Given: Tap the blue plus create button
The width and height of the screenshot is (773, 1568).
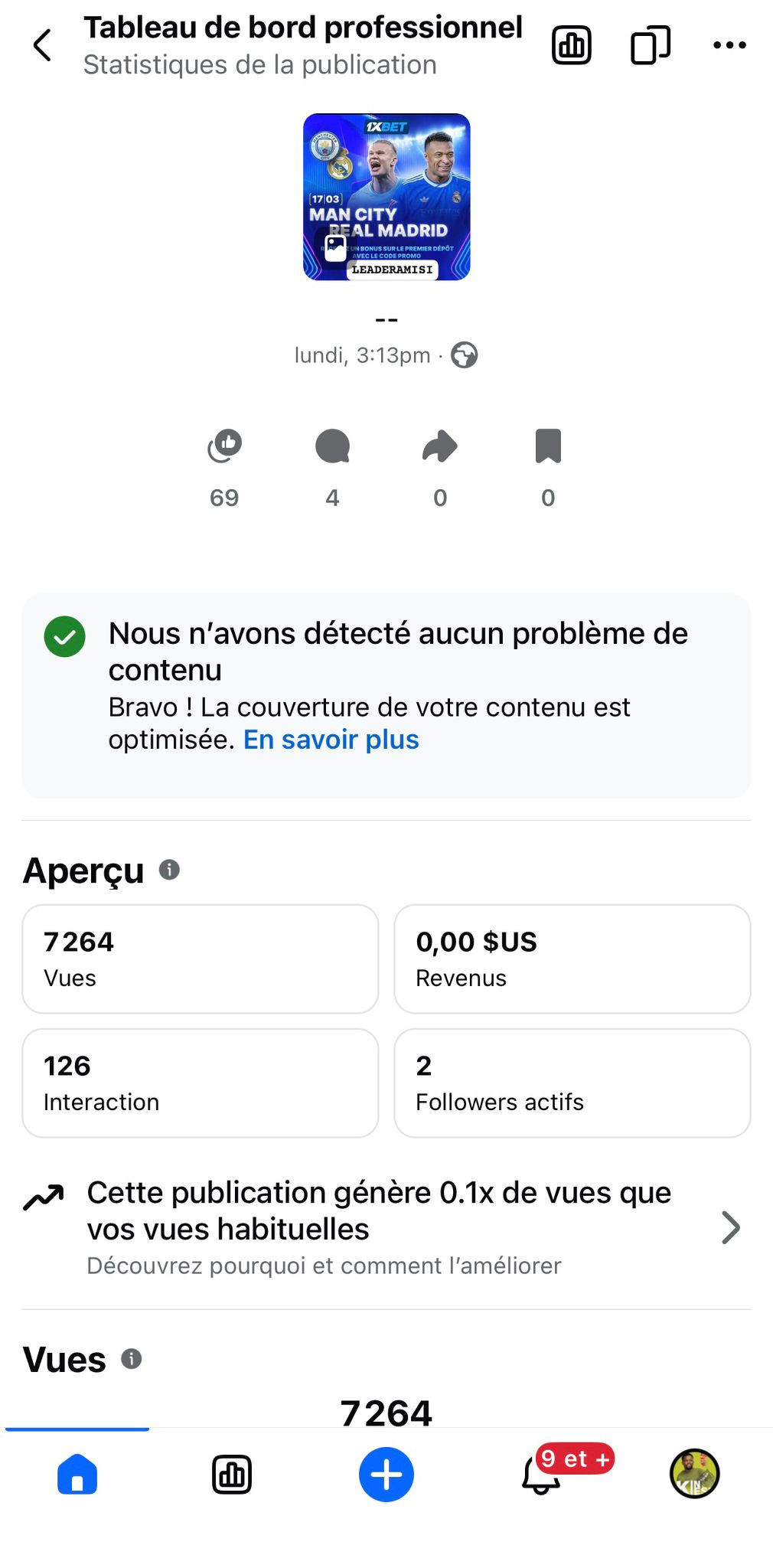Looking at the screenshot, I should click(x=386, y=1474).
